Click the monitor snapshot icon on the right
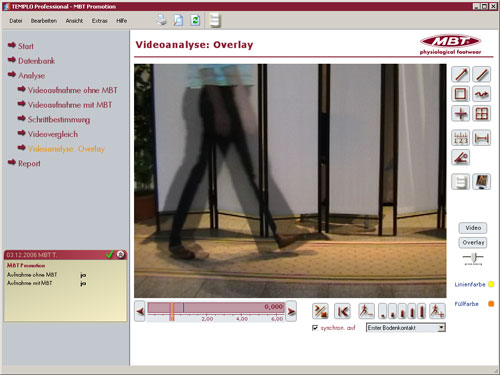Screen dimensions: 500x375 point(482,182)
